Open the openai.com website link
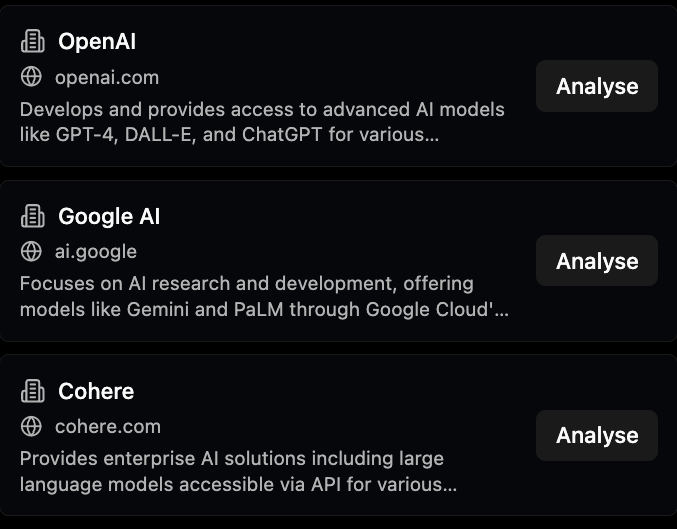This screenshot has height=529, width=677. click(x=107, y=77)
